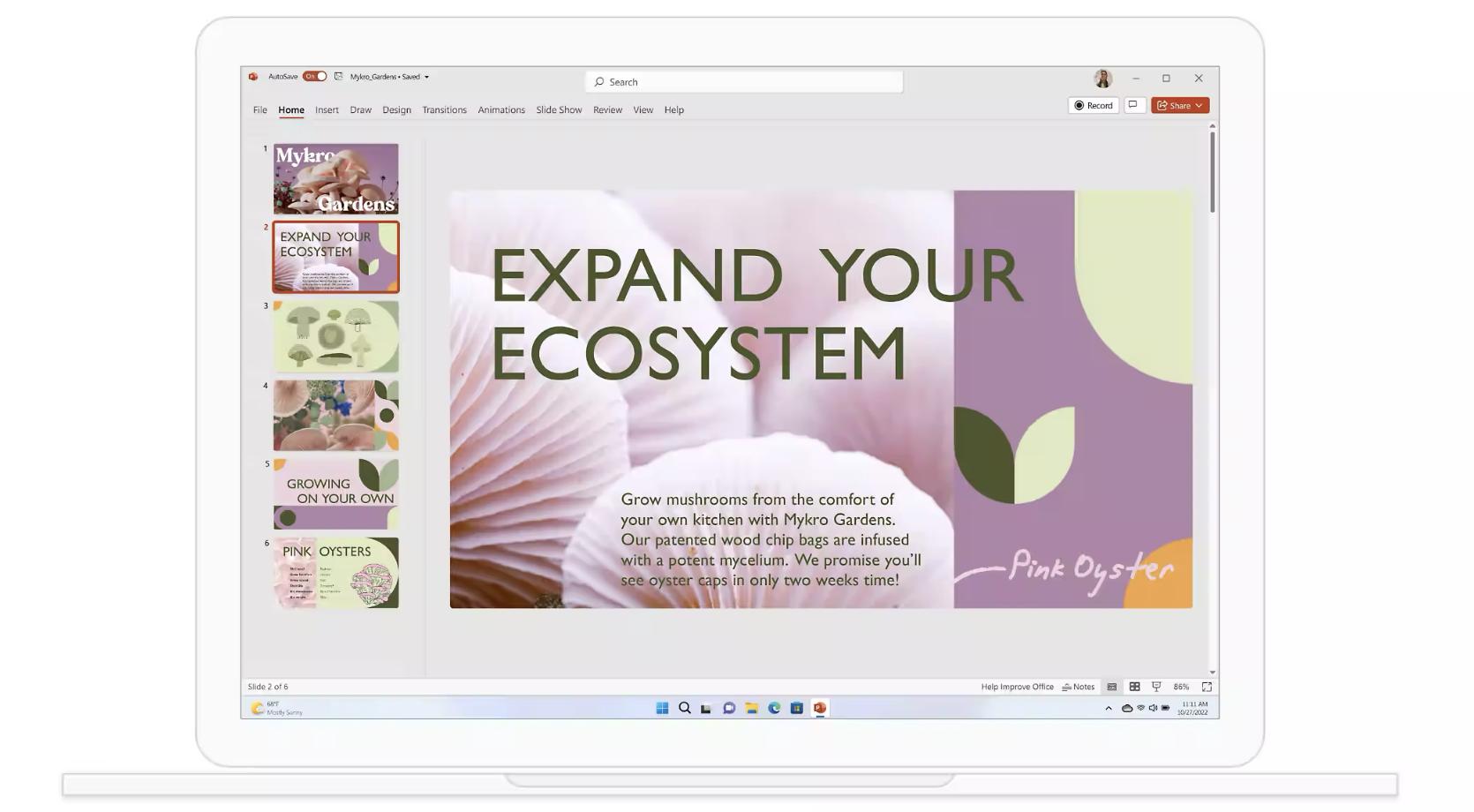Screen dimensions: 1474x812
Task: Open the weather widget on the taskbar
Action: 276,708
